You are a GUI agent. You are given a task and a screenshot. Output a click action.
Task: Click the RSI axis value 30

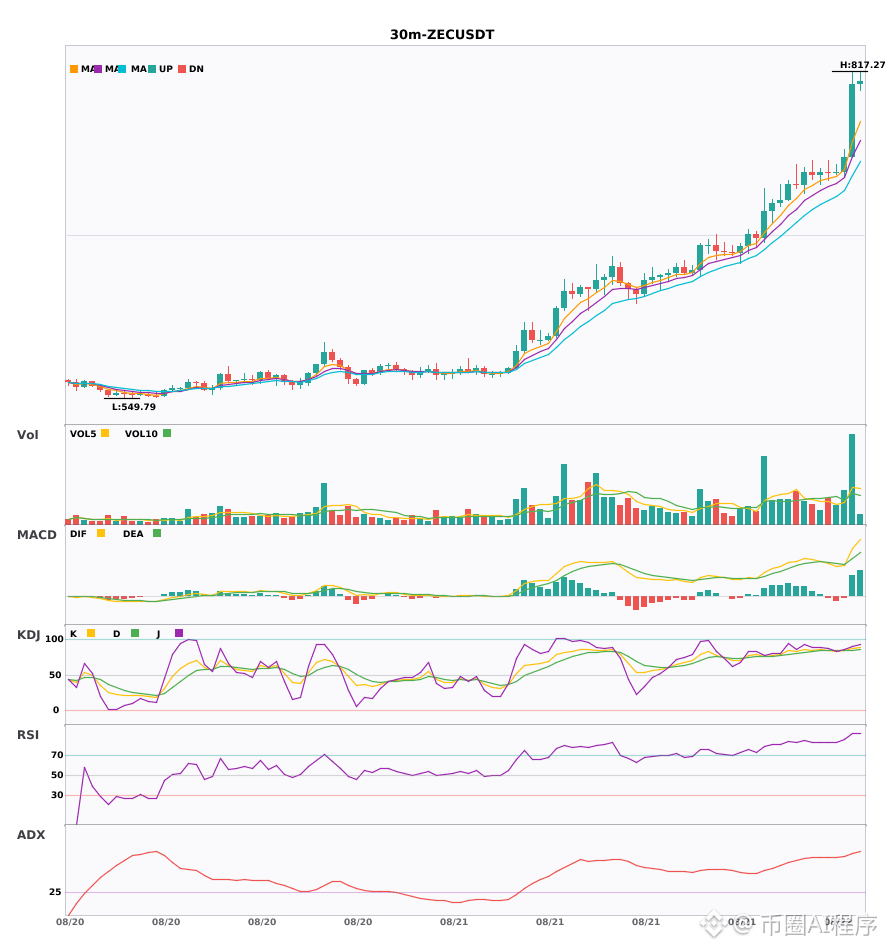[57, 795]
